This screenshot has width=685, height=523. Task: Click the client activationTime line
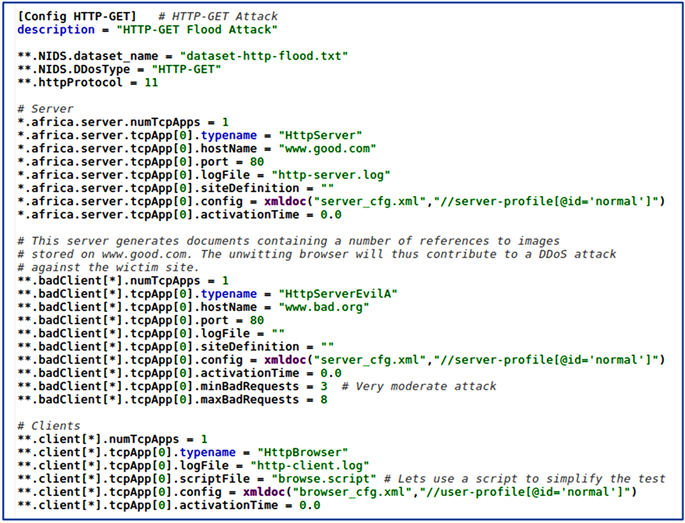(169, 505)
